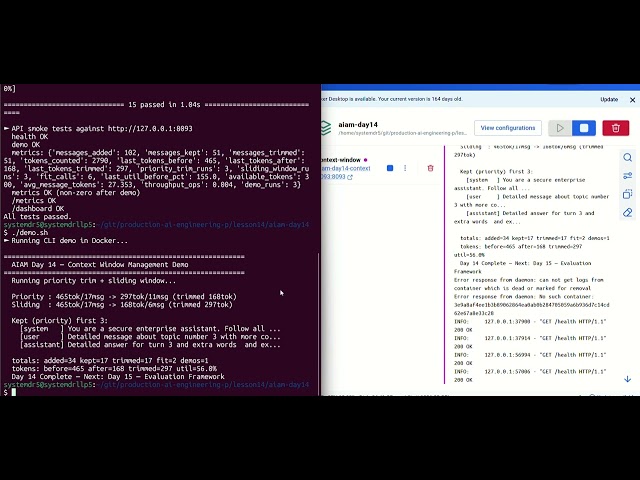Dismiss the Docker Desktop update banner

(x=632, y=100)
